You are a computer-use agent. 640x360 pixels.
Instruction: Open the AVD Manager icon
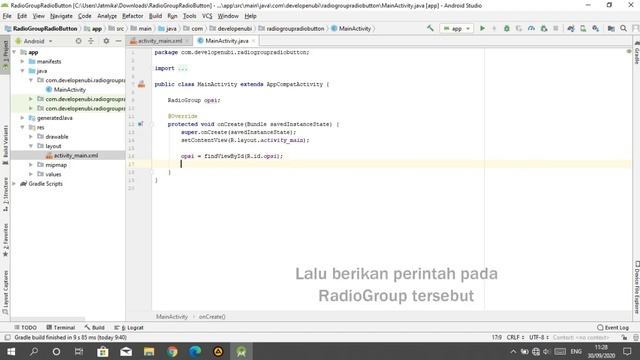(583, 28)
